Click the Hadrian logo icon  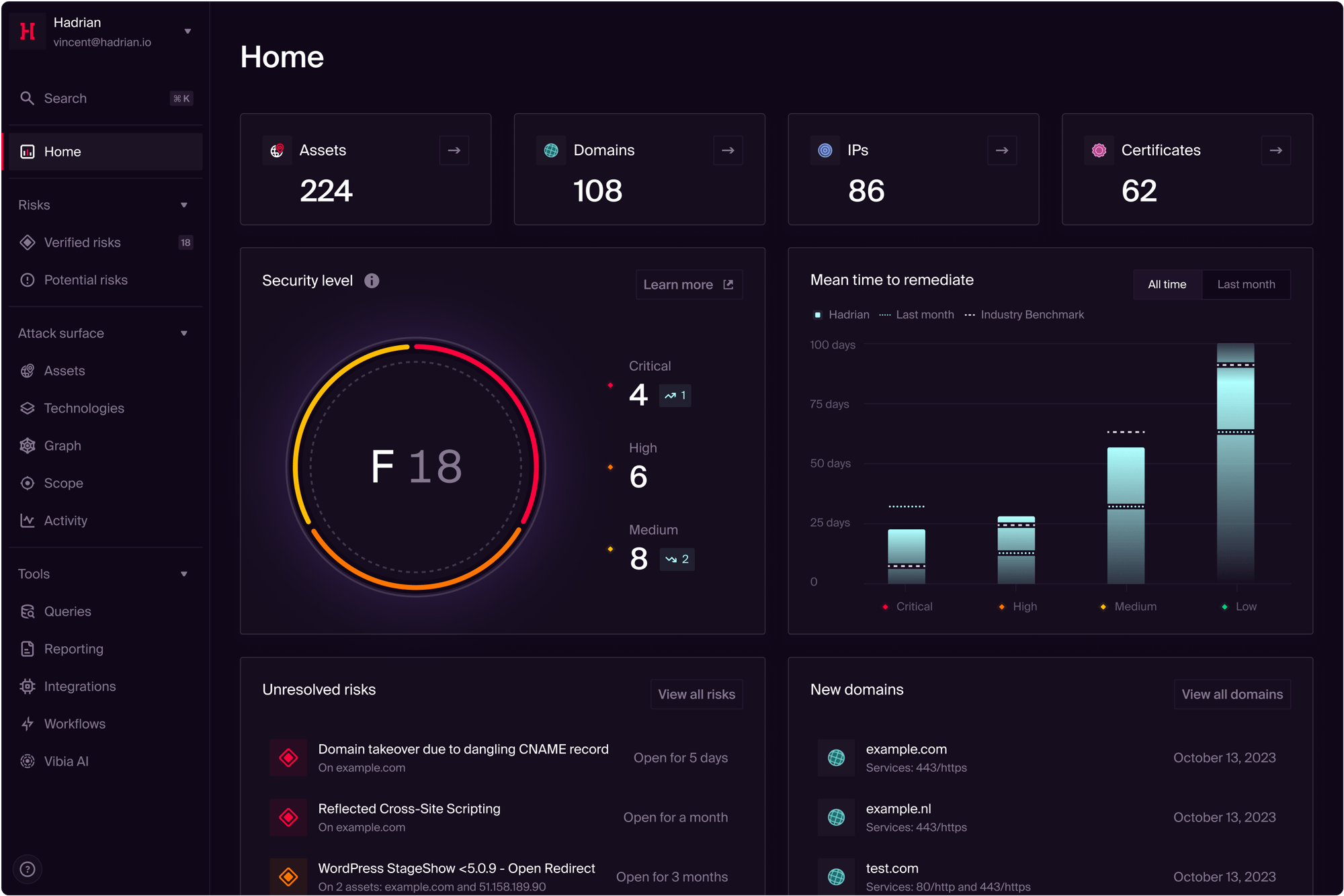[28, 31]
